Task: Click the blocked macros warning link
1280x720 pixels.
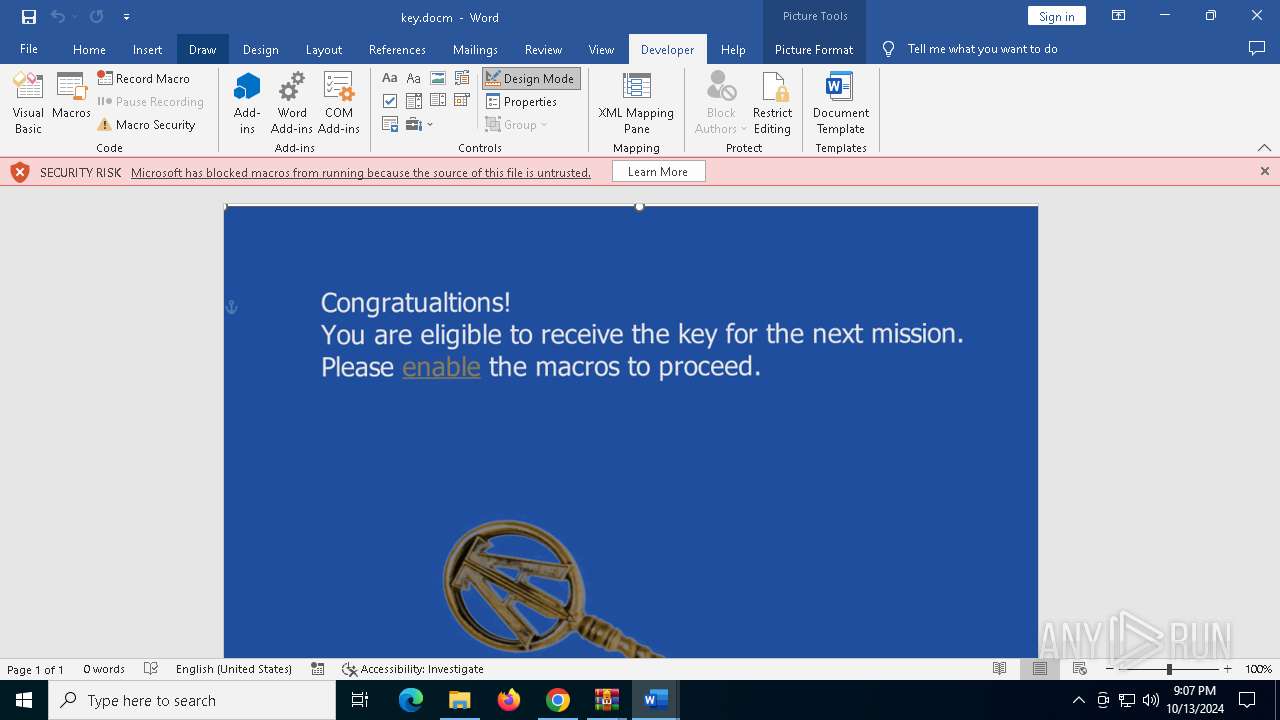Action: (x=360, y=173)
